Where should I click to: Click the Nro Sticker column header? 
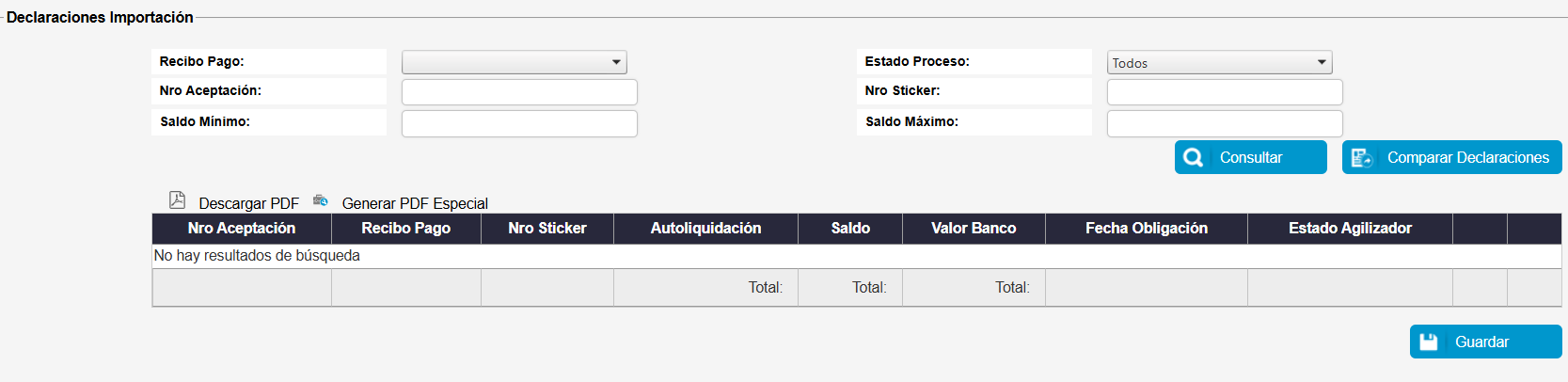pos(546,229)
